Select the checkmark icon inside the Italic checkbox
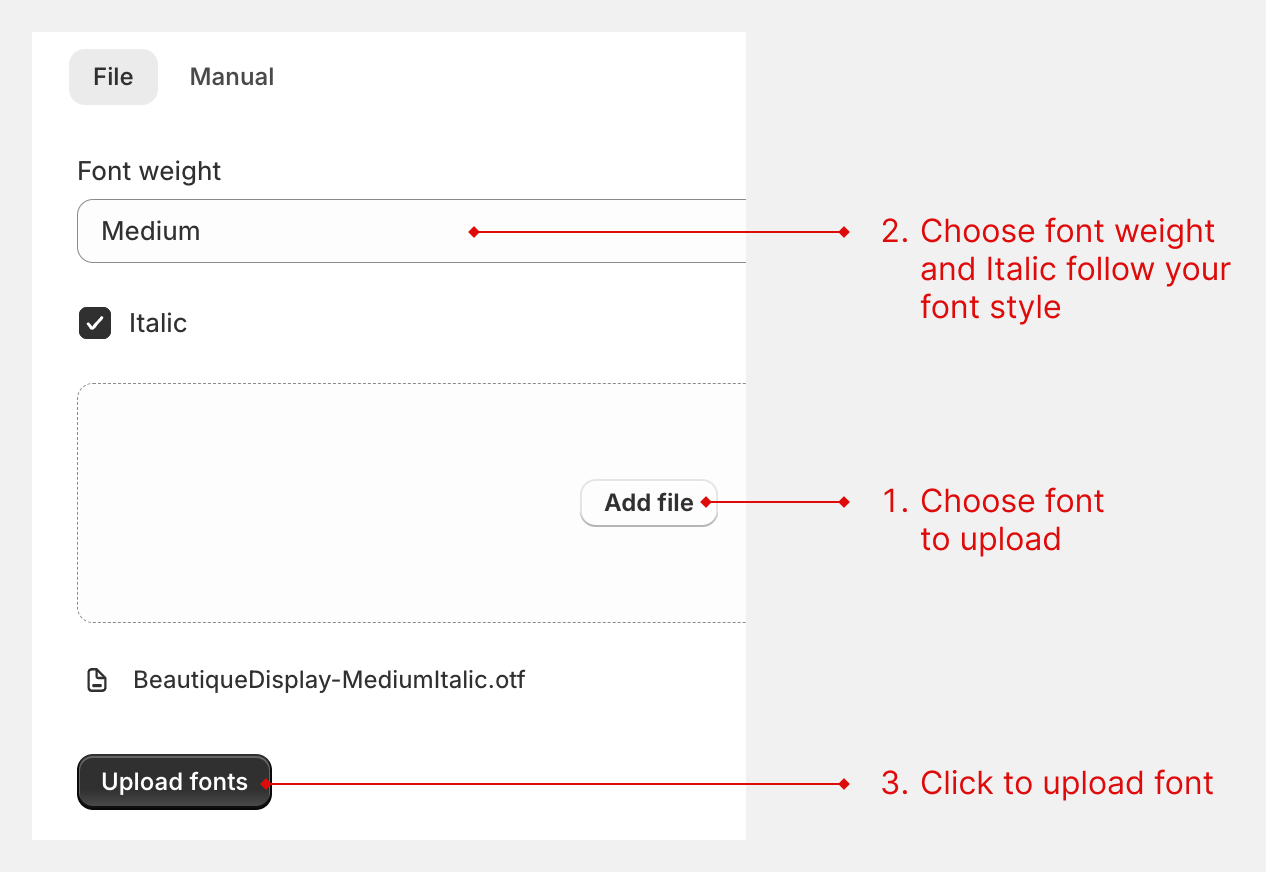 94,323
